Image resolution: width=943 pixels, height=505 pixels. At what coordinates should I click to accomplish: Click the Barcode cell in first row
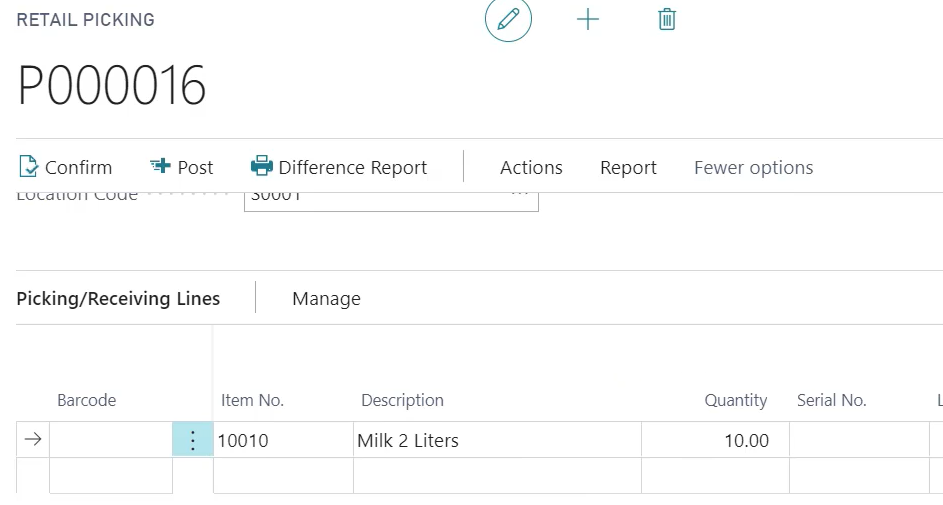coord(110,440)
